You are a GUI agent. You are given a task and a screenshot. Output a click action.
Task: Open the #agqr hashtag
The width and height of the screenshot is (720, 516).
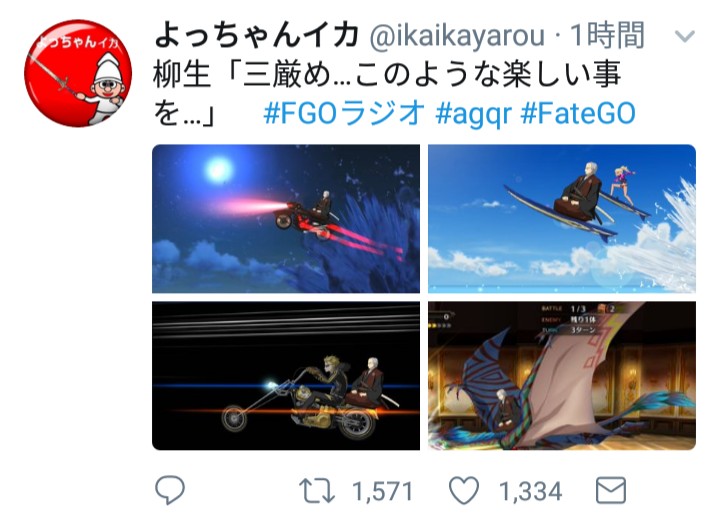[473, 113]
